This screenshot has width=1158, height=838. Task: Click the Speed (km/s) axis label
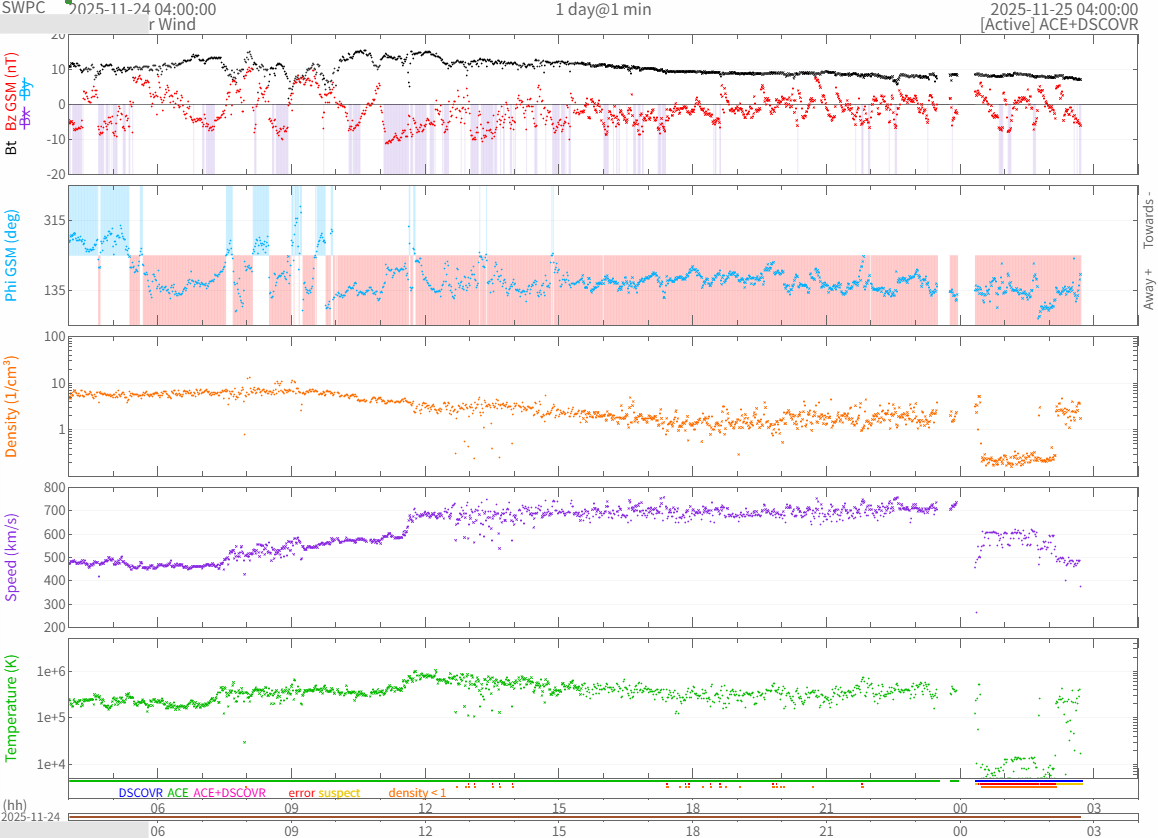(12, 557)
